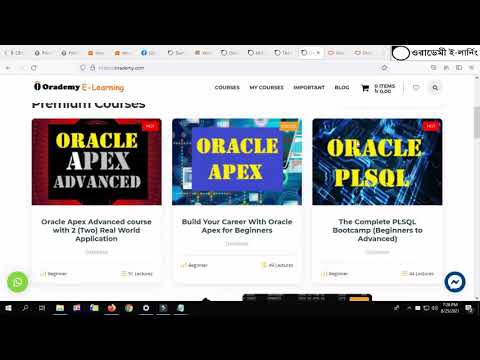Screen dimensions: 480x360
Task: Reload the page with refresh button
Action: [x=34, y=68]
